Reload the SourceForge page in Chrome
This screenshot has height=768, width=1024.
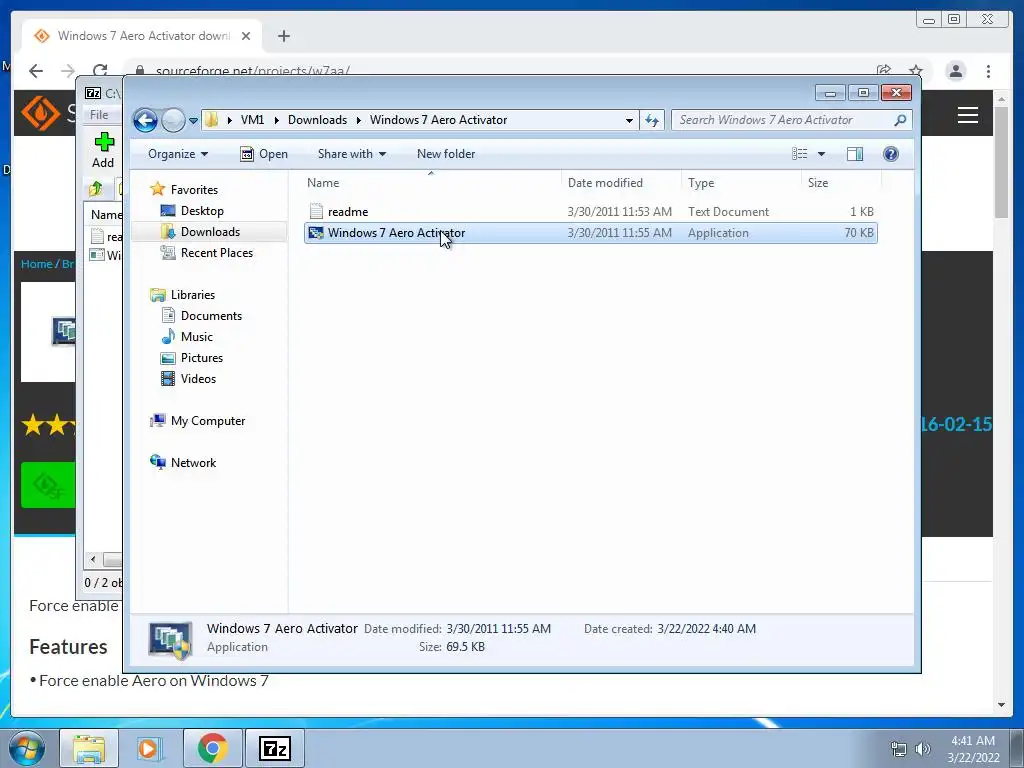pos(100,71)
